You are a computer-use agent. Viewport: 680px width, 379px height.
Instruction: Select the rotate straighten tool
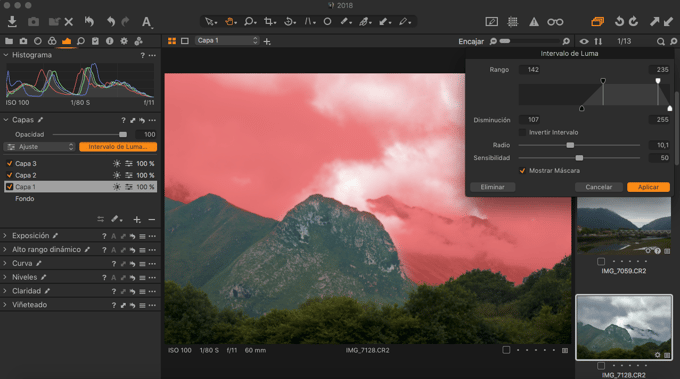click(x=289, y=21)
